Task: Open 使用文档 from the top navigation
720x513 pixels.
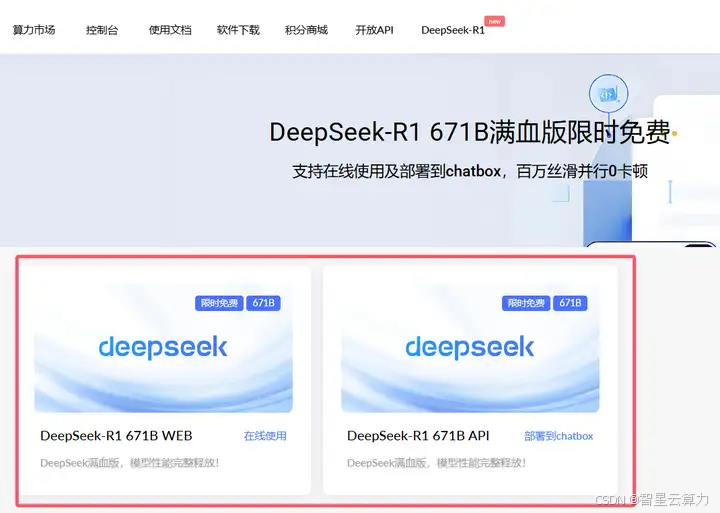Action: [170, 30]
